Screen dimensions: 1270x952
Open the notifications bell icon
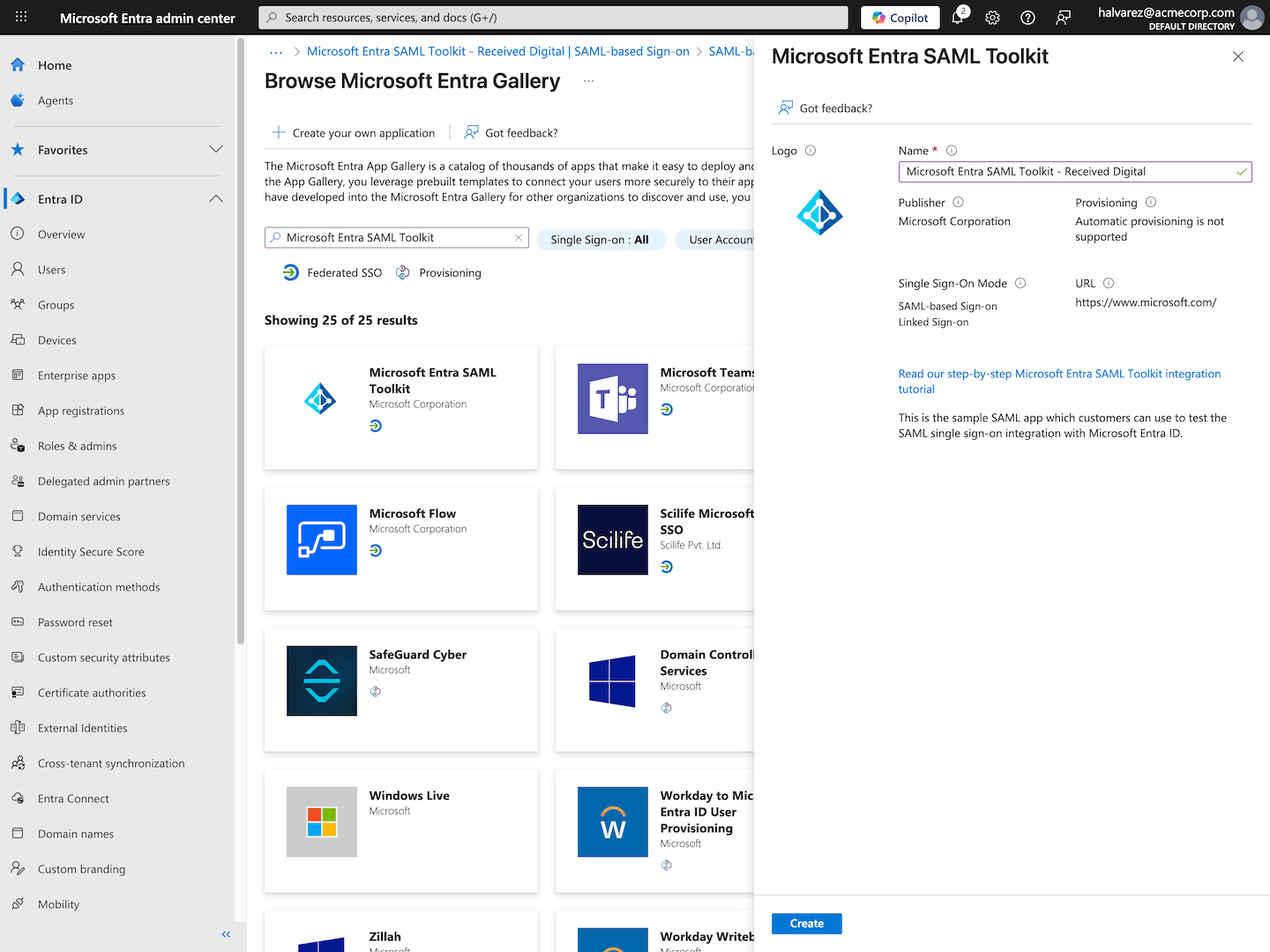(x=958, y=18)
